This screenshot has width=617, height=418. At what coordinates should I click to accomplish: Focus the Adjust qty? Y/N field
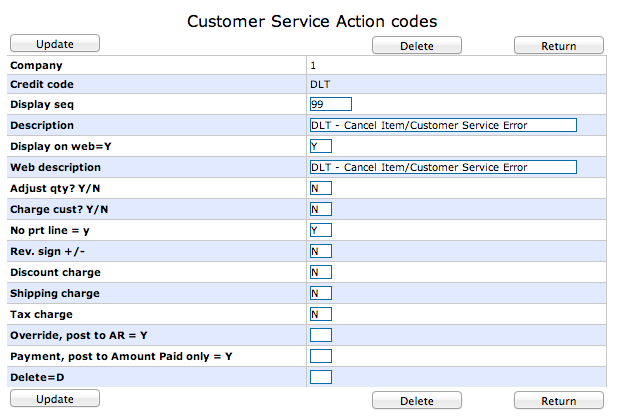click(x=320, y=188)
